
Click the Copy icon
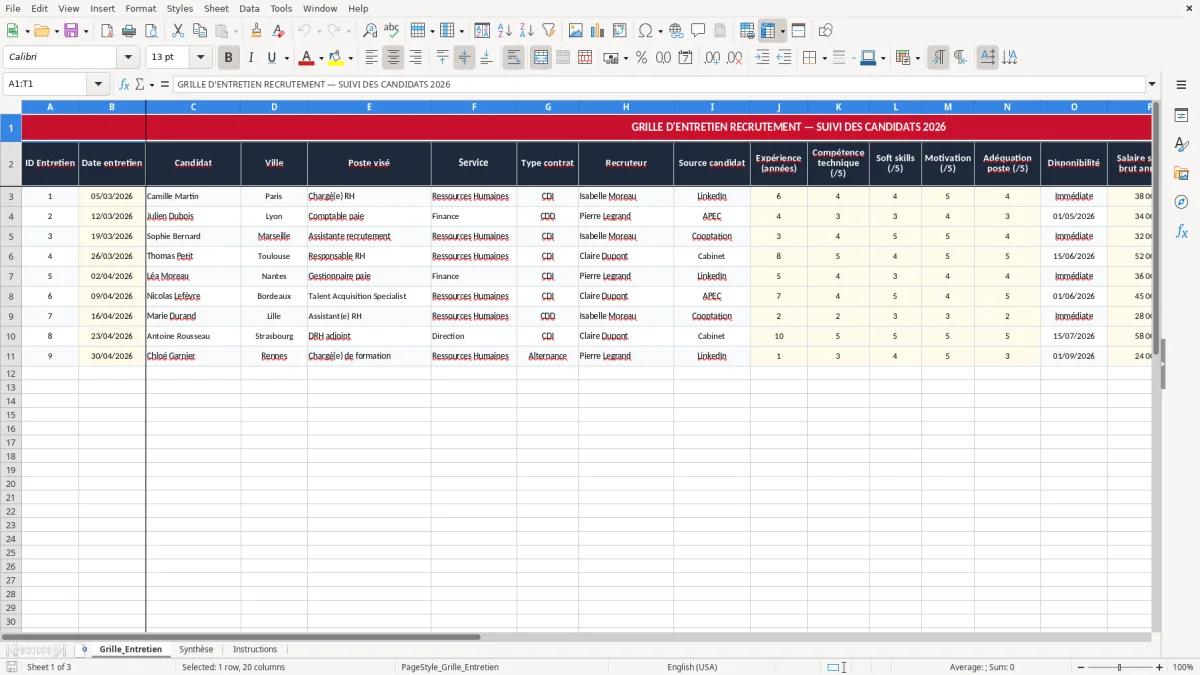[200, 31]
